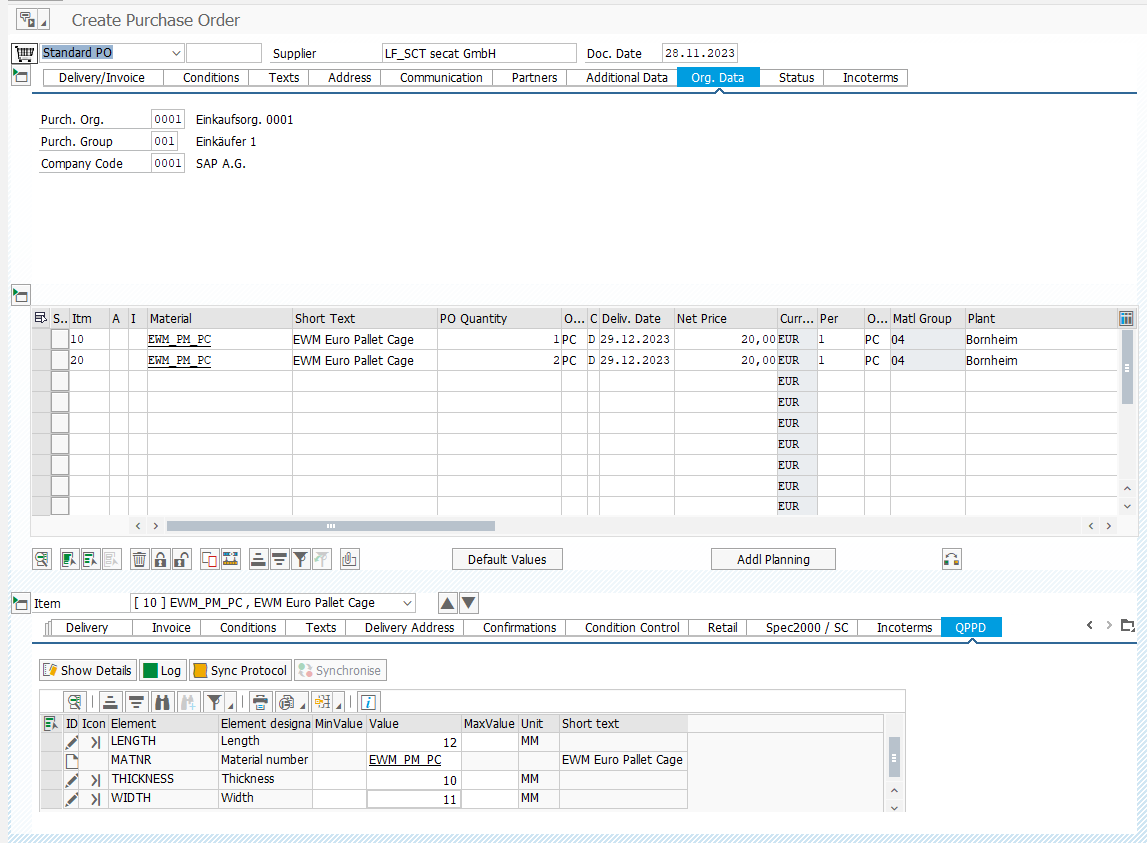The height and width of the screenshot is (843, 1147).
Task: Collapse the item overview section expander
Action: [x=20, y=295]
